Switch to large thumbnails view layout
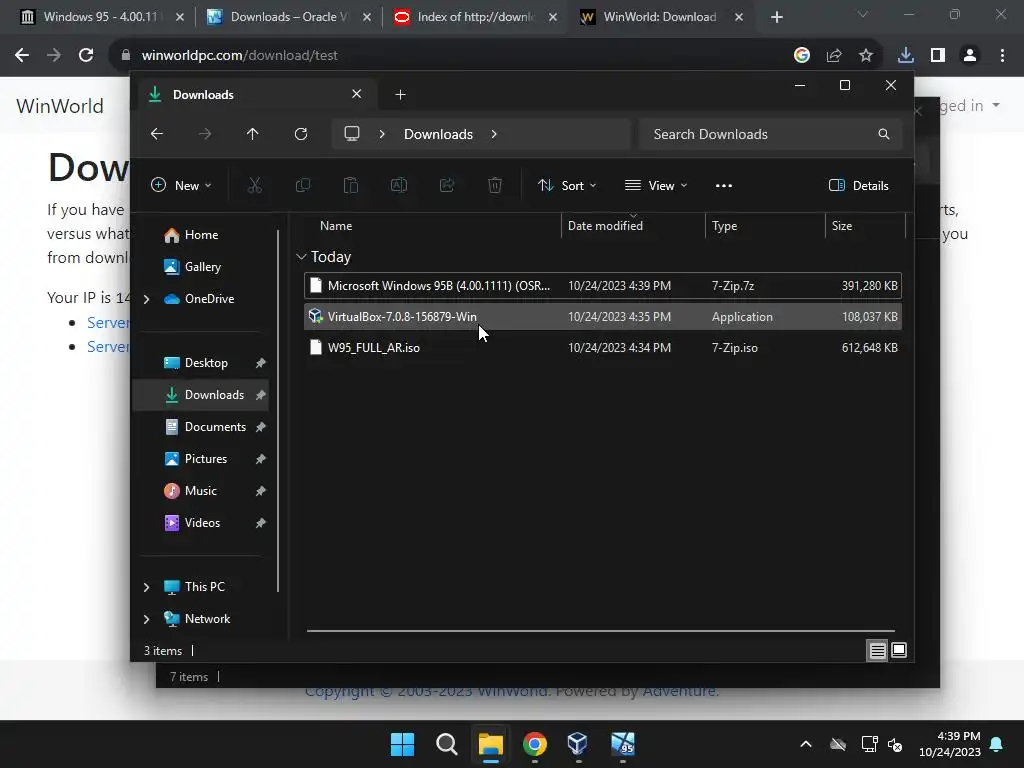Image resolution: width=1024 pixels, height=768 pixels. click(x=899, y=650)
